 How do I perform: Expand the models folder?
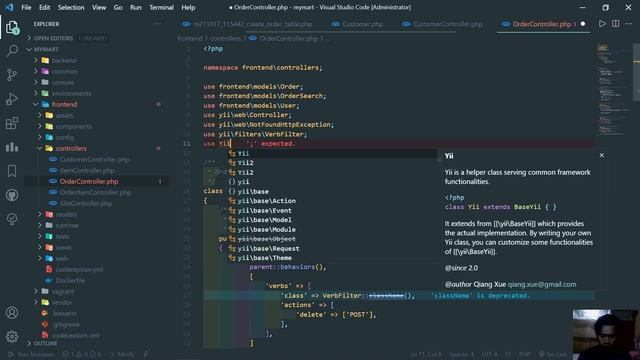[x=66, y=214]
